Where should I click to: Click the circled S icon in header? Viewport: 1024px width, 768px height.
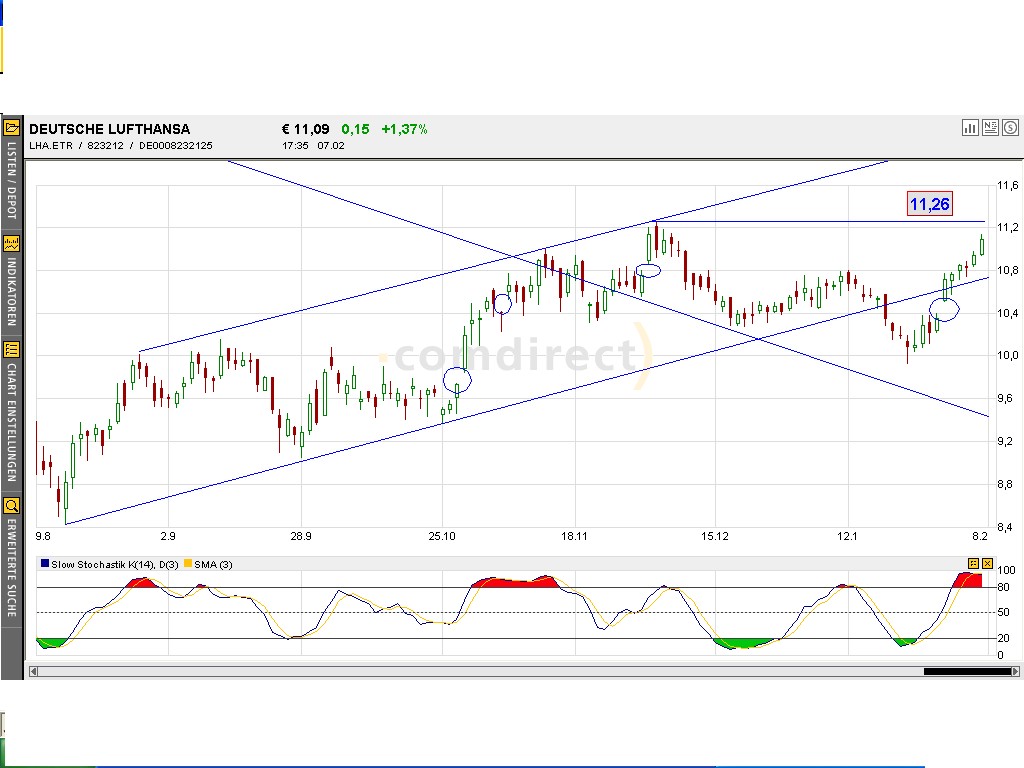[1010, 128]
